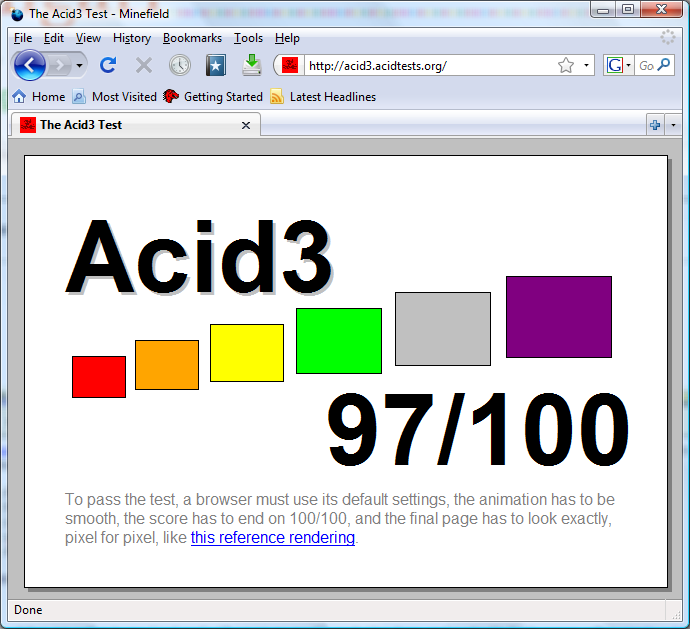Select The Acid3 Test tab
This screenshot has width=690, height=629.
point(136,125)
